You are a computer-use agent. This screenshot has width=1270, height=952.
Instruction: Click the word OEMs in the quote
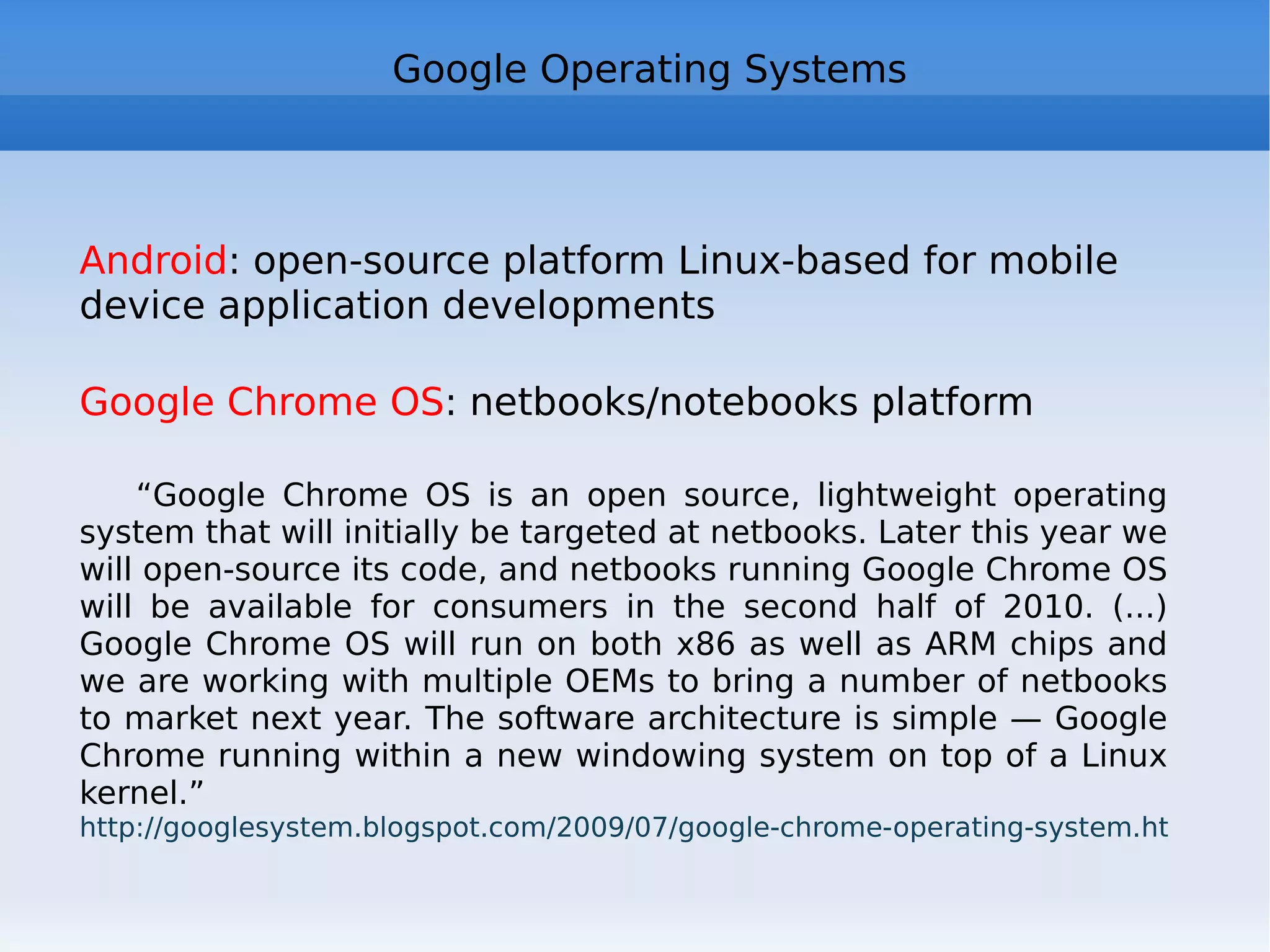click(x=610, y=682)
